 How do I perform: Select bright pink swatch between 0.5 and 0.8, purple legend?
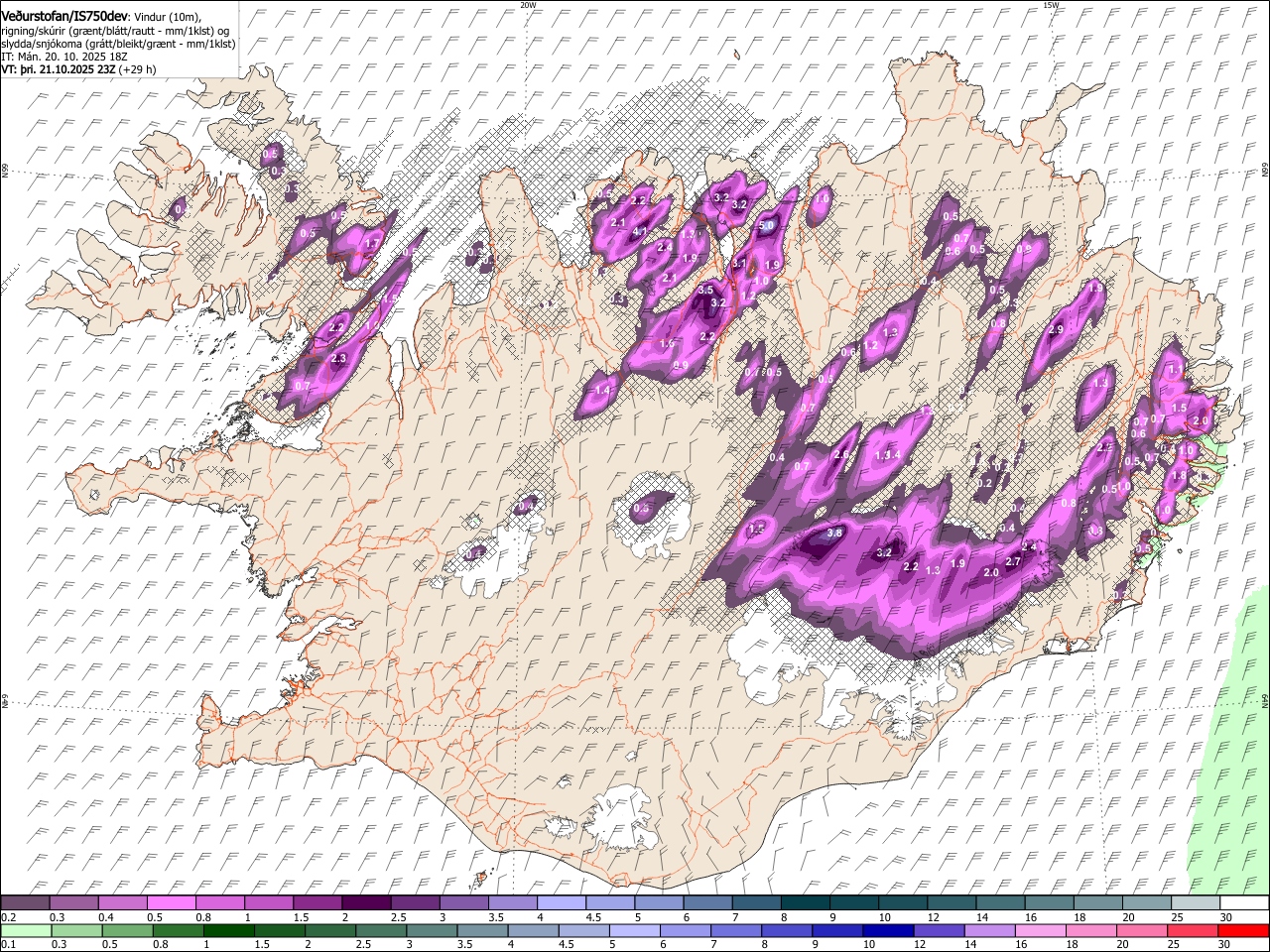pyautogui.click(x=171, y=902)
